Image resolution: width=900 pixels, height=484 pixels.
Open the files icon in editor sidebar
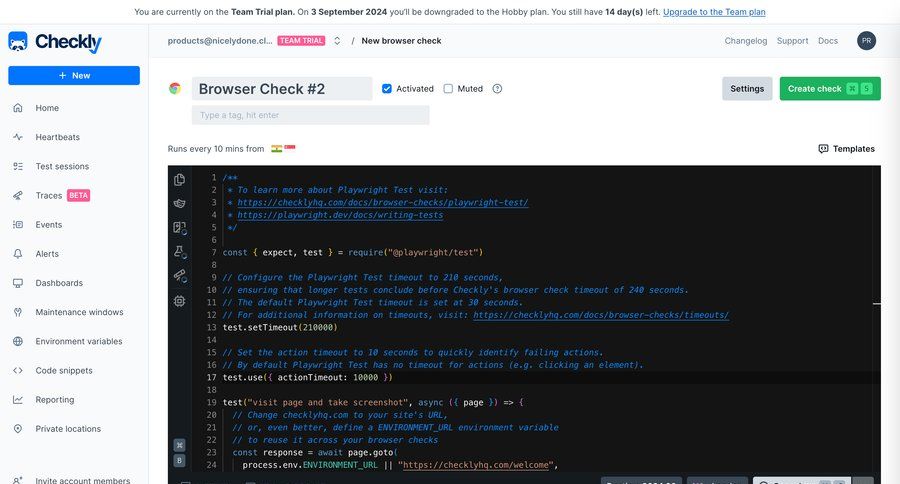pyautogui.click(x=180, y=180)
